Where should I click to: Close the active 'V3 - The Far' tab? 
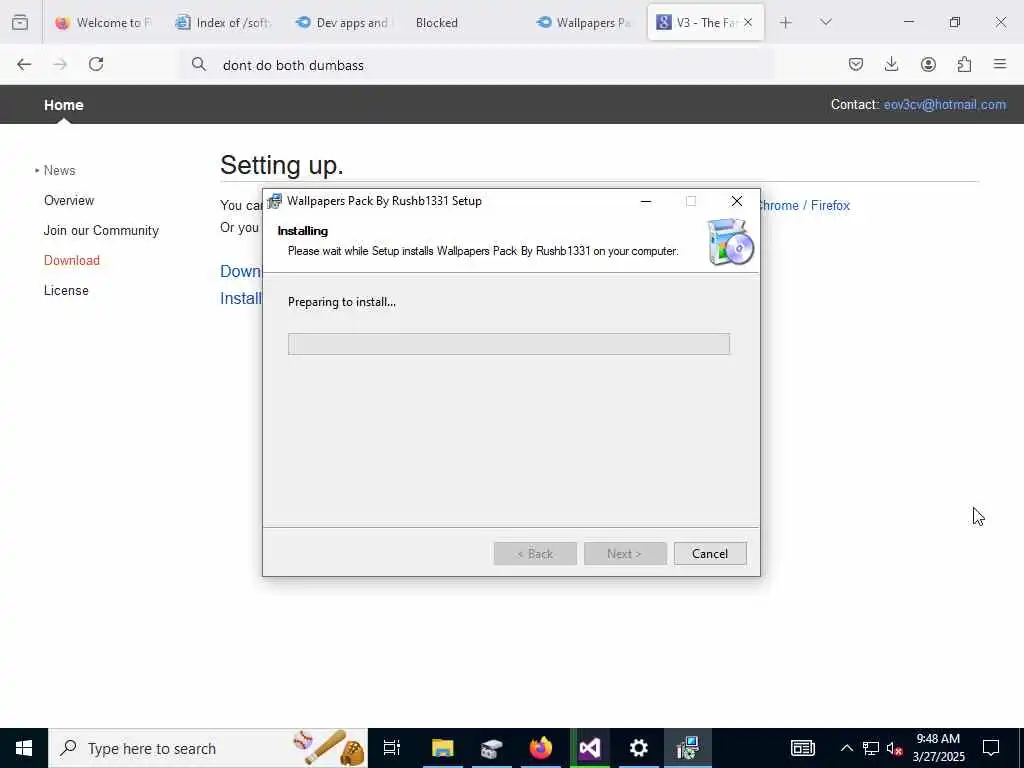748,22
